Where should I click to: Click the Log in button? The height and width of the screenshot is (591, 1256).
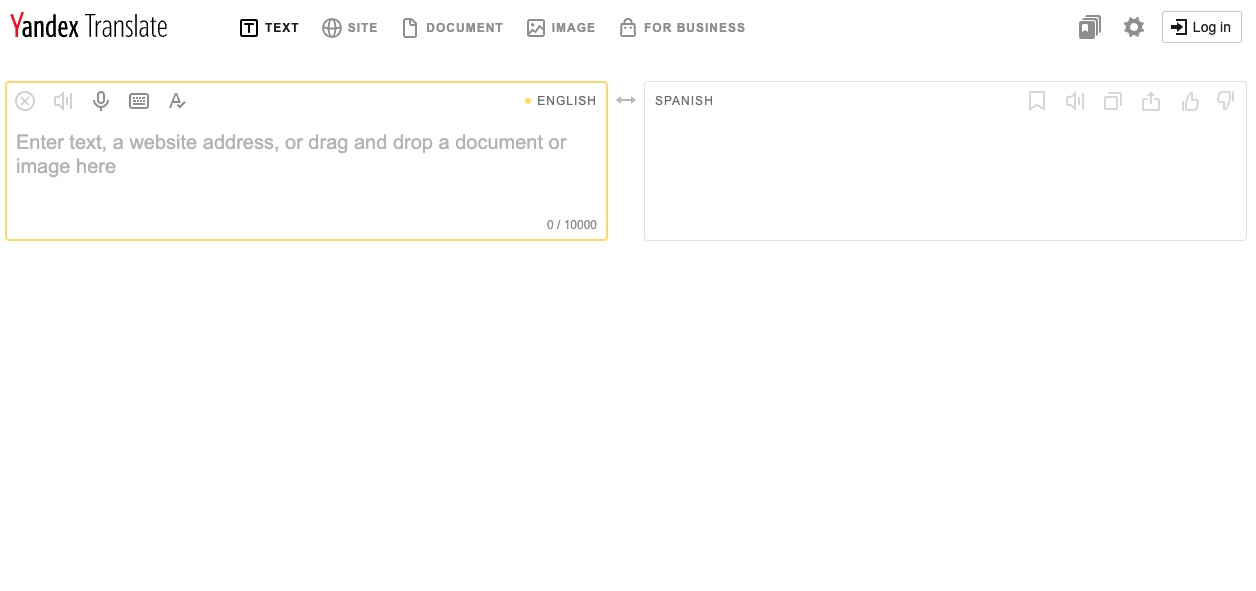(x=1201, y=27)
